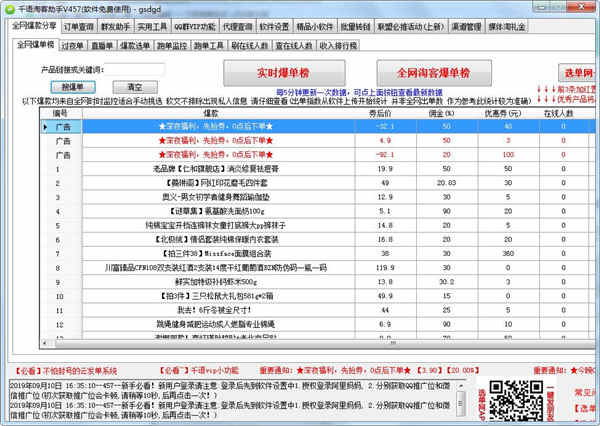Select the highlighted first 广告 row title
The height and width of the screenshot is (426, 600).
pos(218,126)
